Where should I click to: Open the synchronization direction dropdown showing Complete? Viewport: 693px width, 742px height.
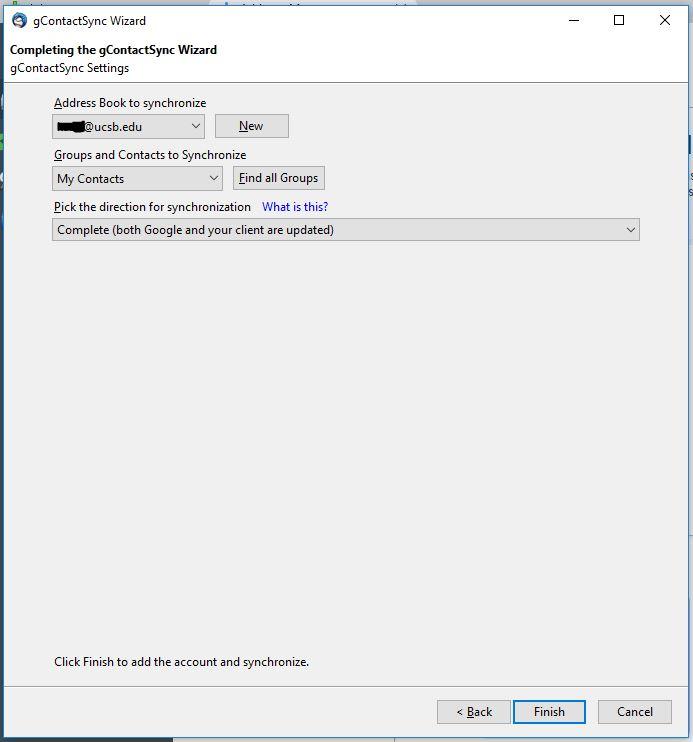pyautogui.click(x=346, y=230)
